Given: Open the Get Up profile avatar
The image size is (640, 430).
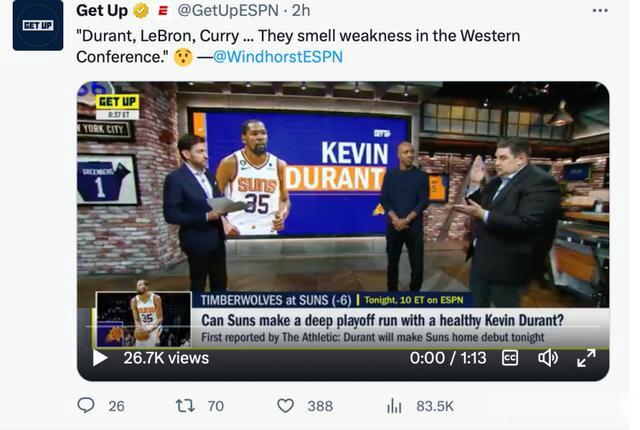Looking at the screenshot, I should click(x=38, y=25).
